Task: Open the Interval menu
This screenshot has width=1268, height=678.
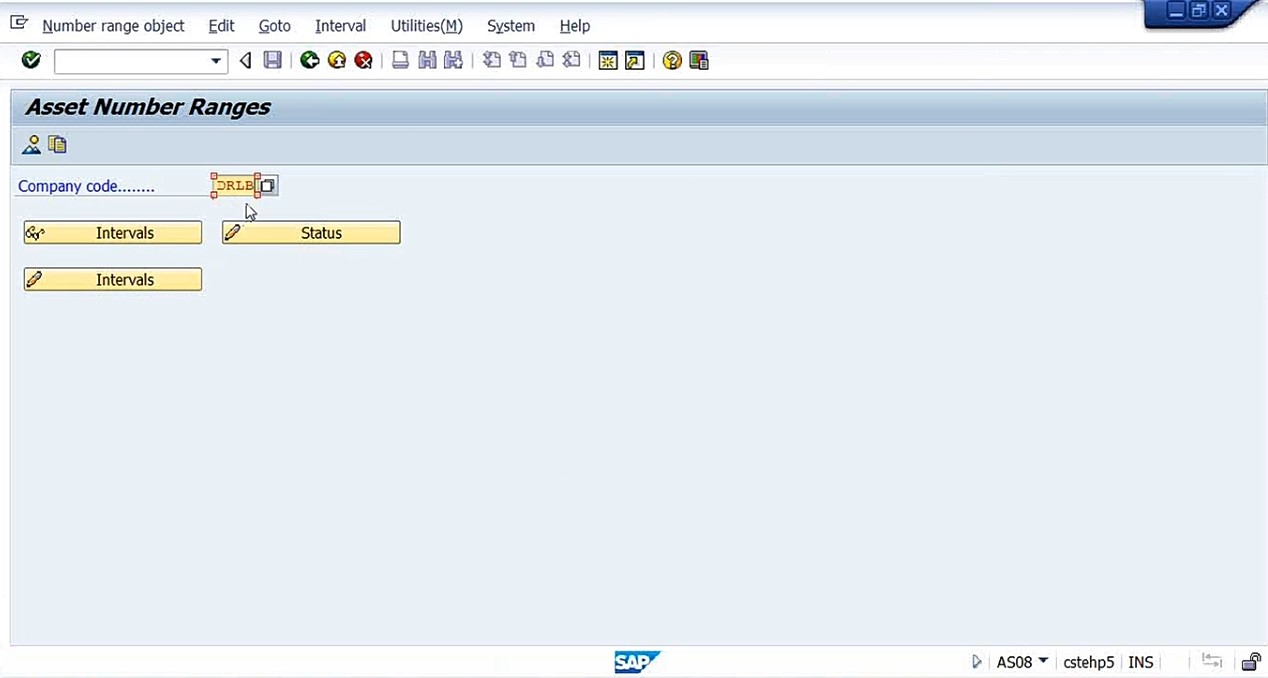Action: [x=340, y=26]
